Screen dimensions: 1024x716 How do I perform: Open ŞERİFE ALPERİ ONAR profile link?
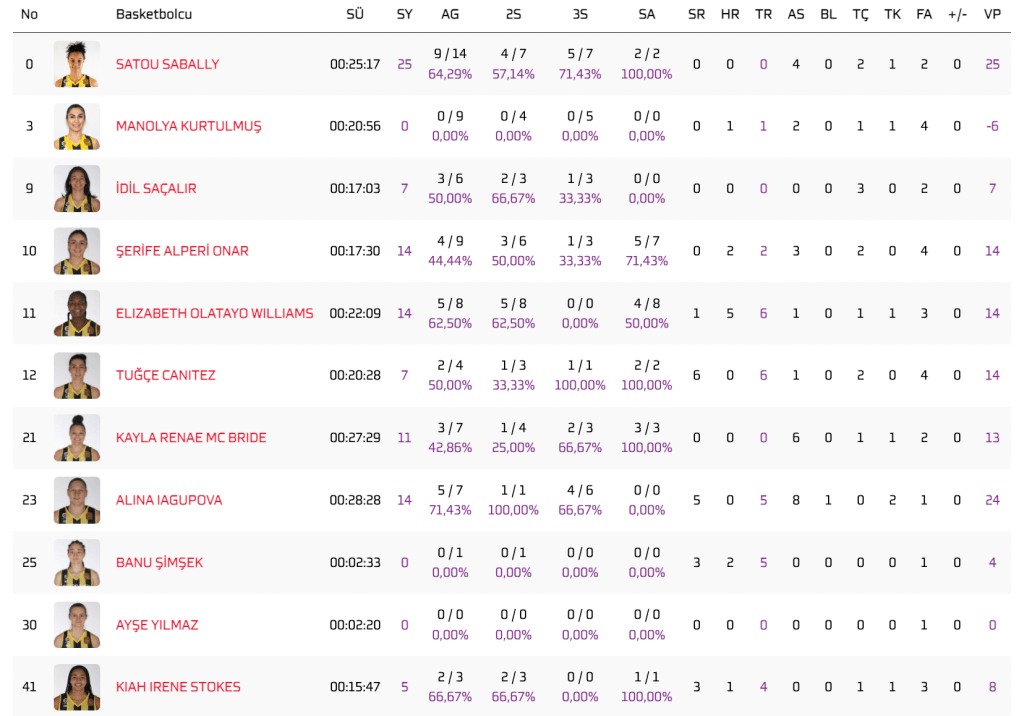pos(182,251)
